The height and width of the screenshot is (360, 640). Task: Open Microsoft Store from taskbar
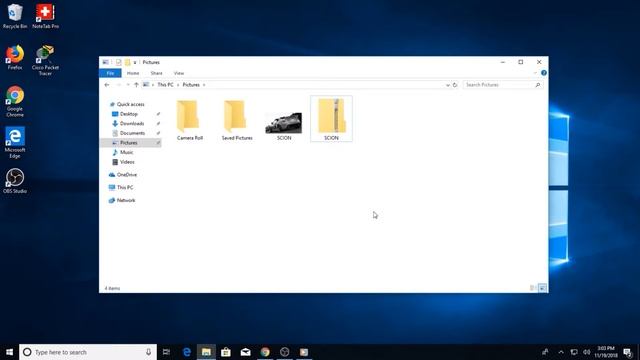point(226,352)
